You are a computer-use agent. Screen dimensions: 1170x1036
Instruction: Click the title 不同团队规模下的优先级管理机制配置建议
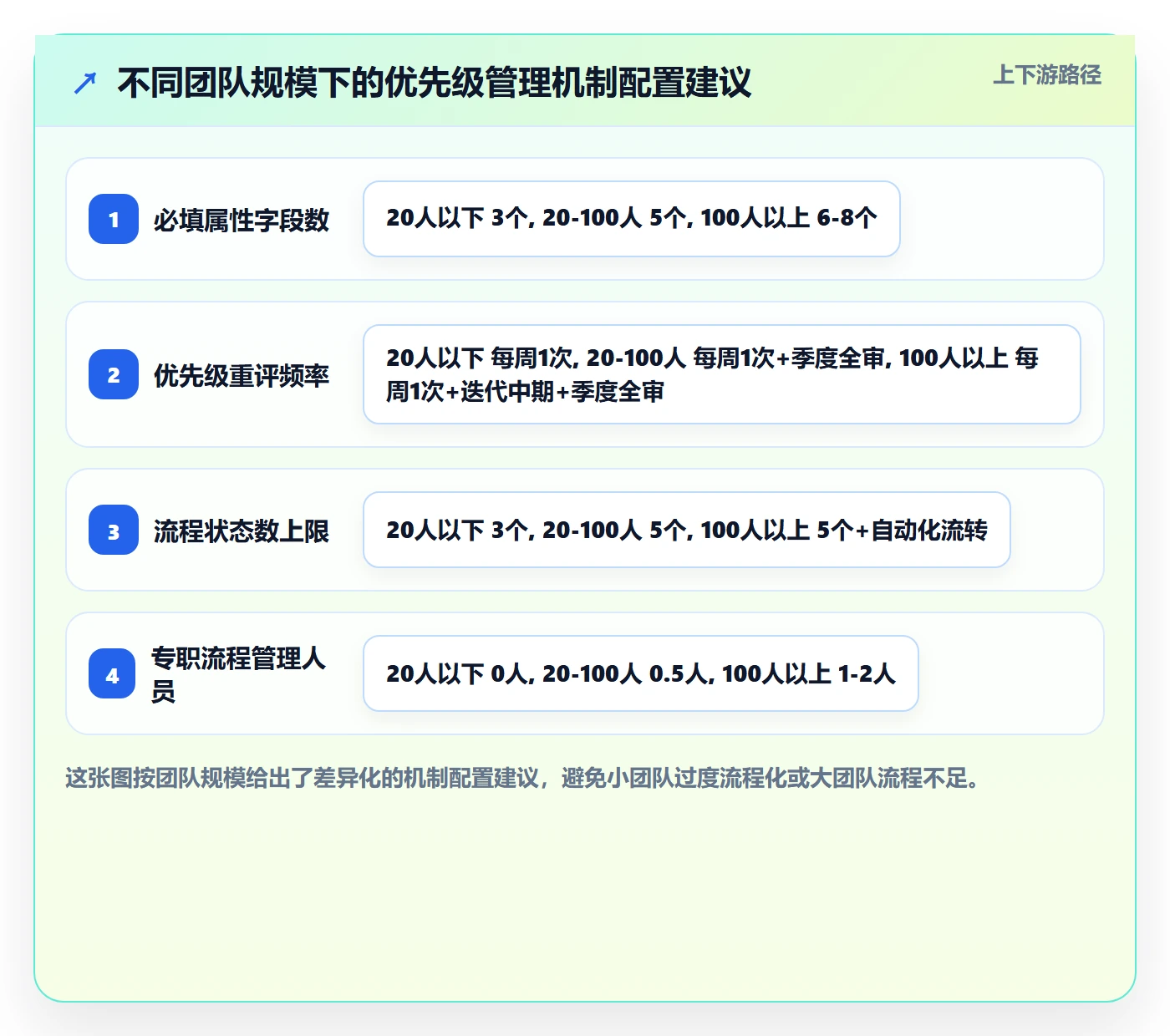pos(435,83)
